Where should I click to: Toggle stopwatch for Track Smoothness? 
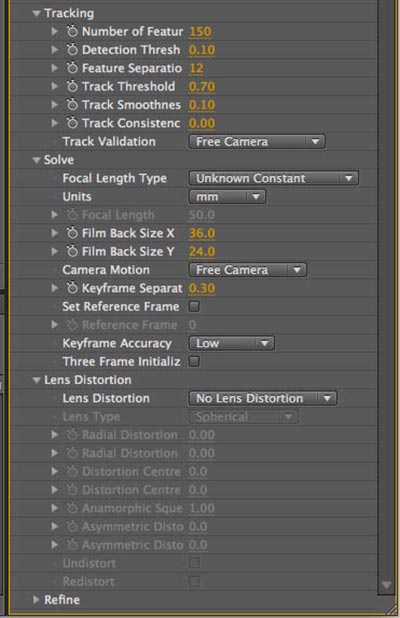click(x=72, y=104)
